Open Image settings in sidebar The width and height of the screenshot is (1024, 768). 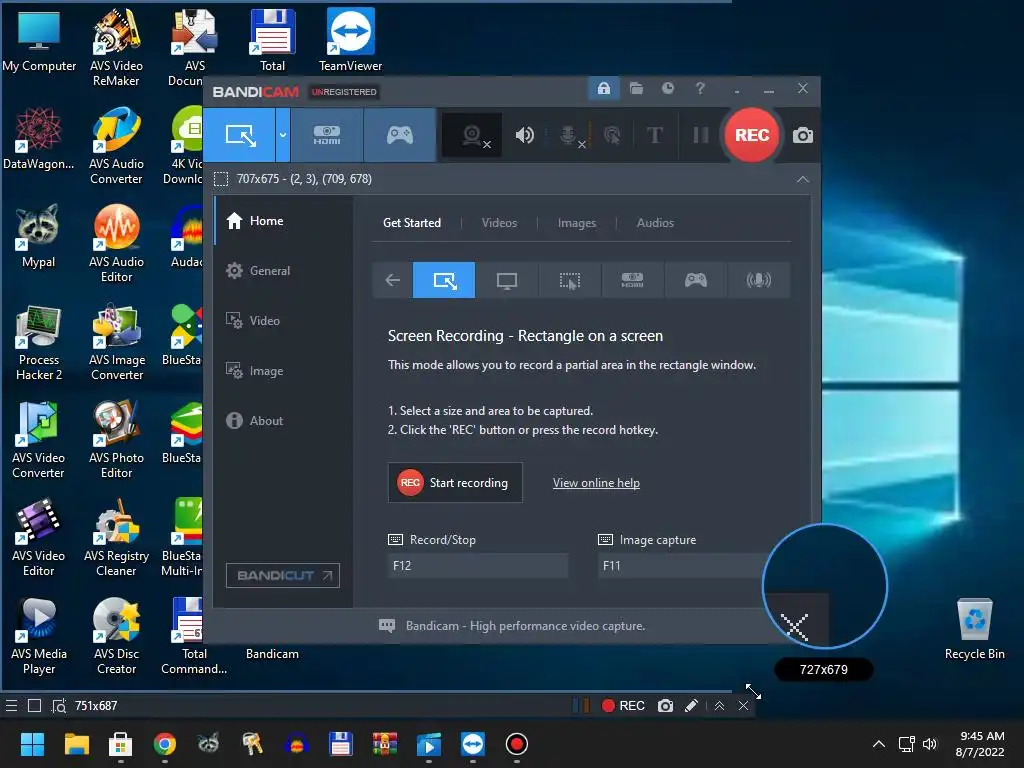(283, 370)
